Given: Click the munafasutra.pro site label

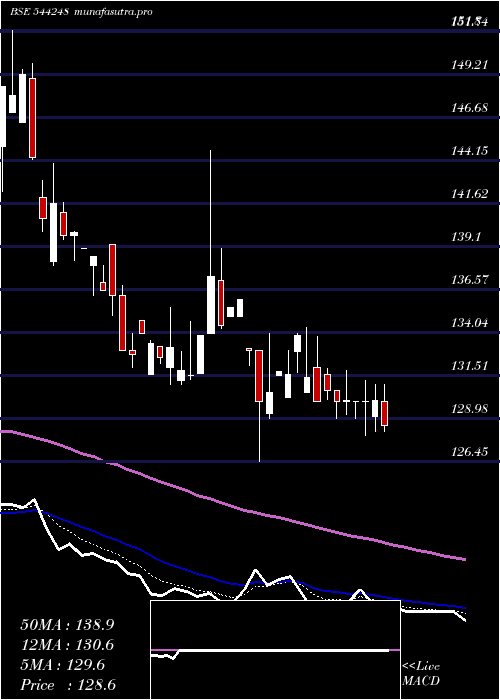Looking at the screenshot, I should [x=113, y=12].
